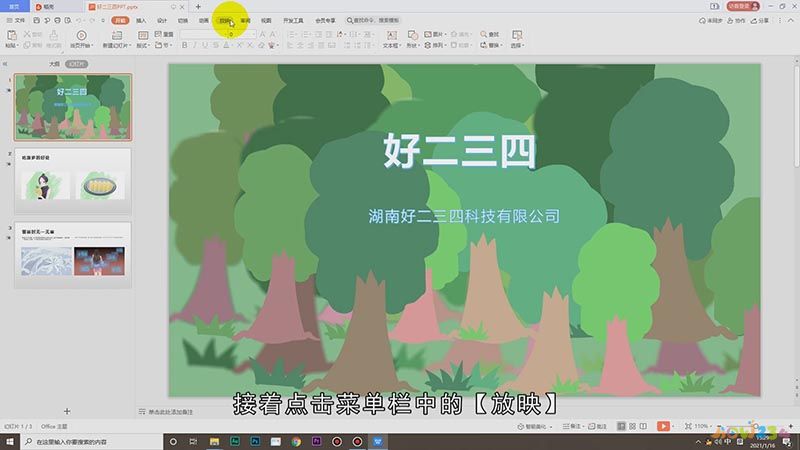Open the 插入 (Insert) ribbon tab
The width and height of the screenshot is (800, 450).
point(141,20)
